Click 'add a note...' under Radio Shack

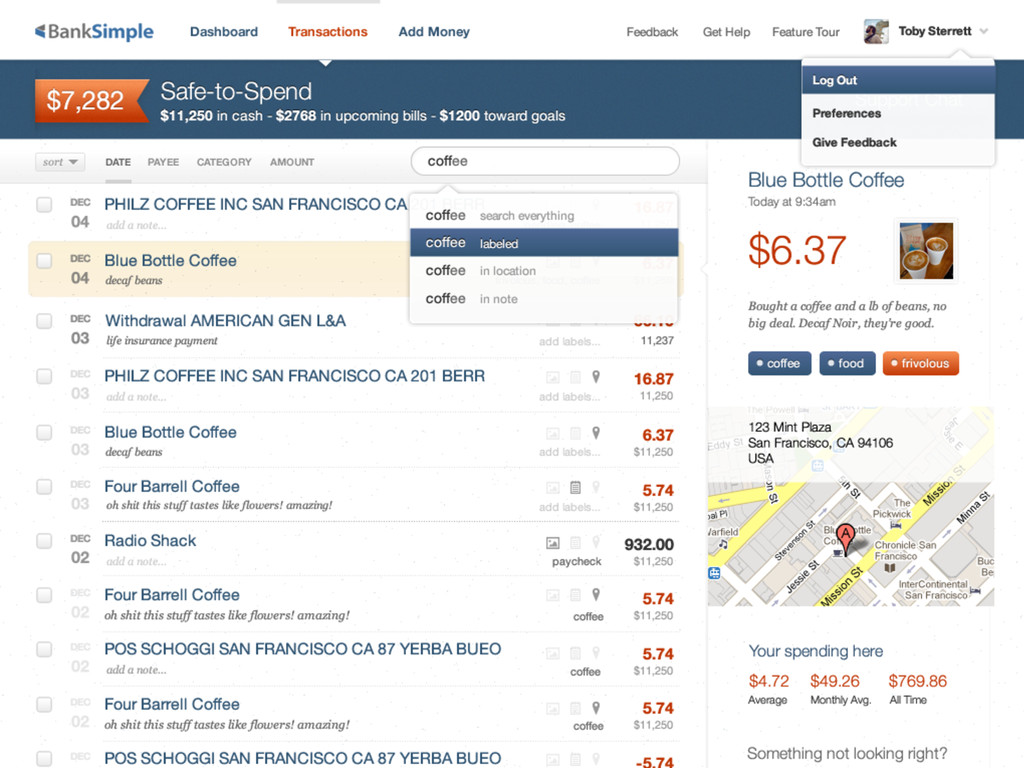coord(136,561)
